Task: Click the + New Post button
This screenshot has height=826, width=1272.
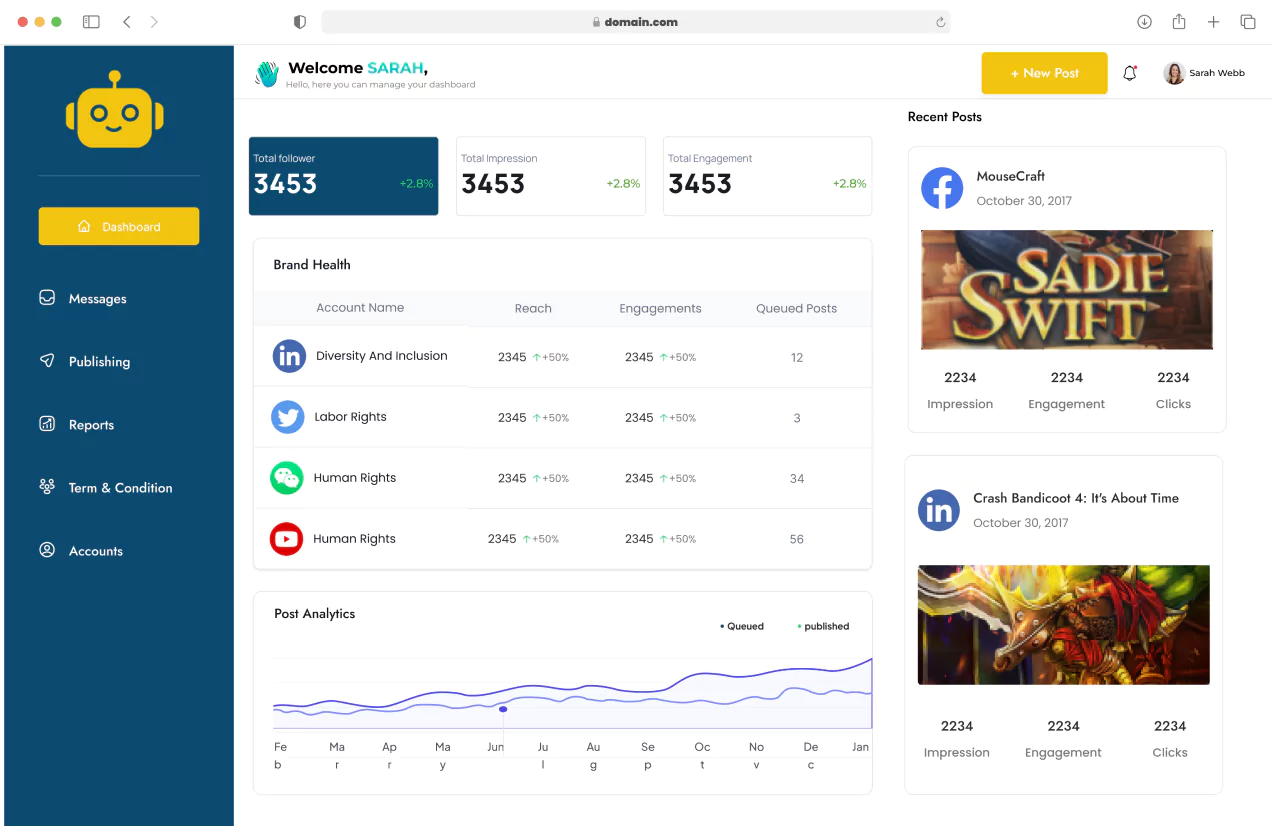Action: pos(1044,73)
